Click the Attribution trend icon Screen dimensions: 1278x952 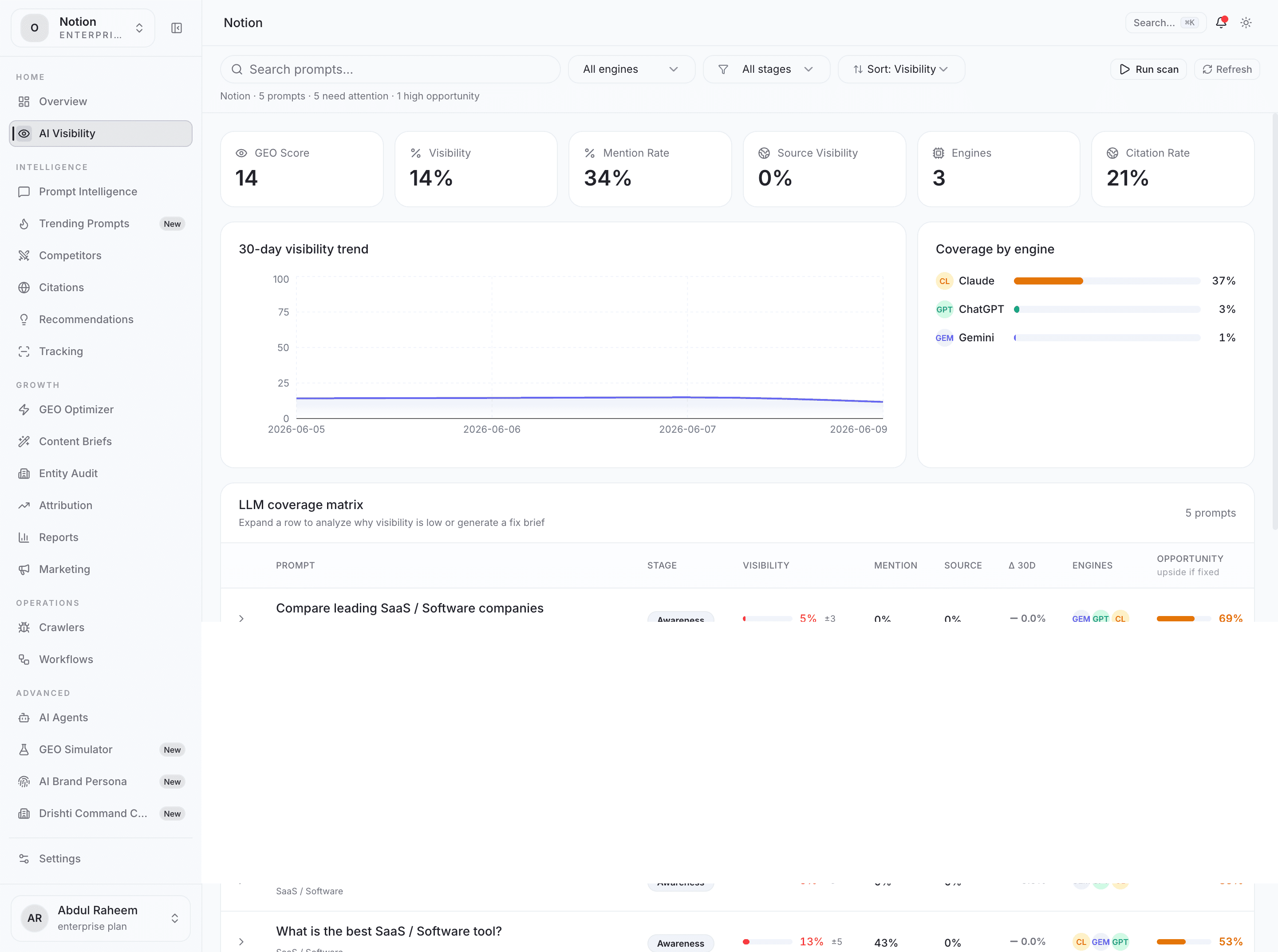click(x=24, y=506)
